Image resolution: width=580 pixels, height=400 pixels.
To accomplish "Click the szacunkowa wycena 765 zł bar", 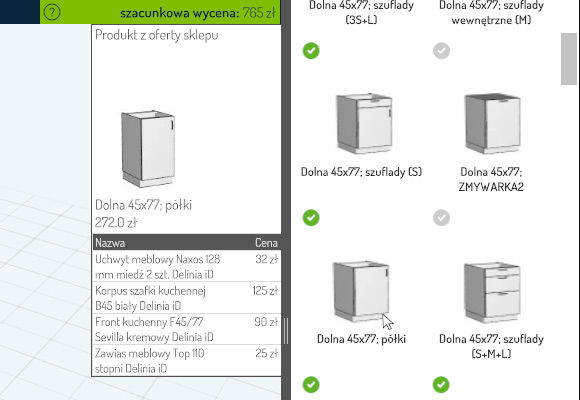I will click(160, 12).
